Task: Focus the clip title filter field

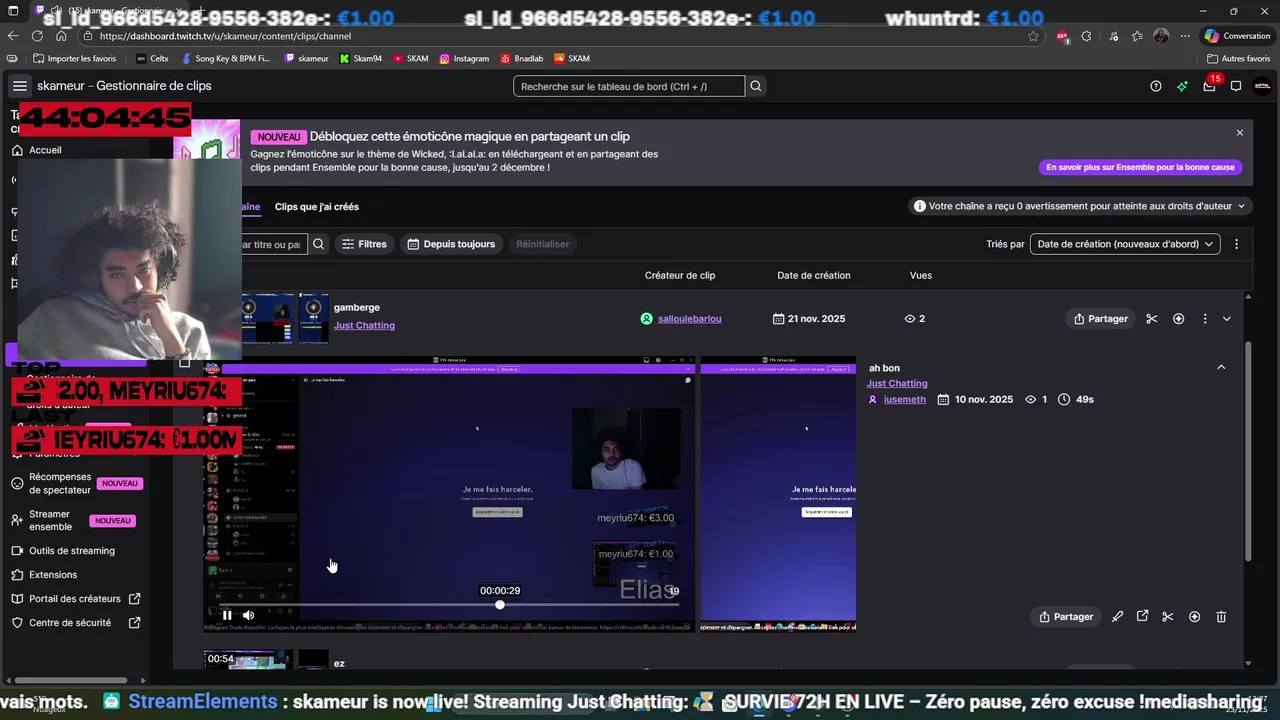Action: tap(273, 244)
